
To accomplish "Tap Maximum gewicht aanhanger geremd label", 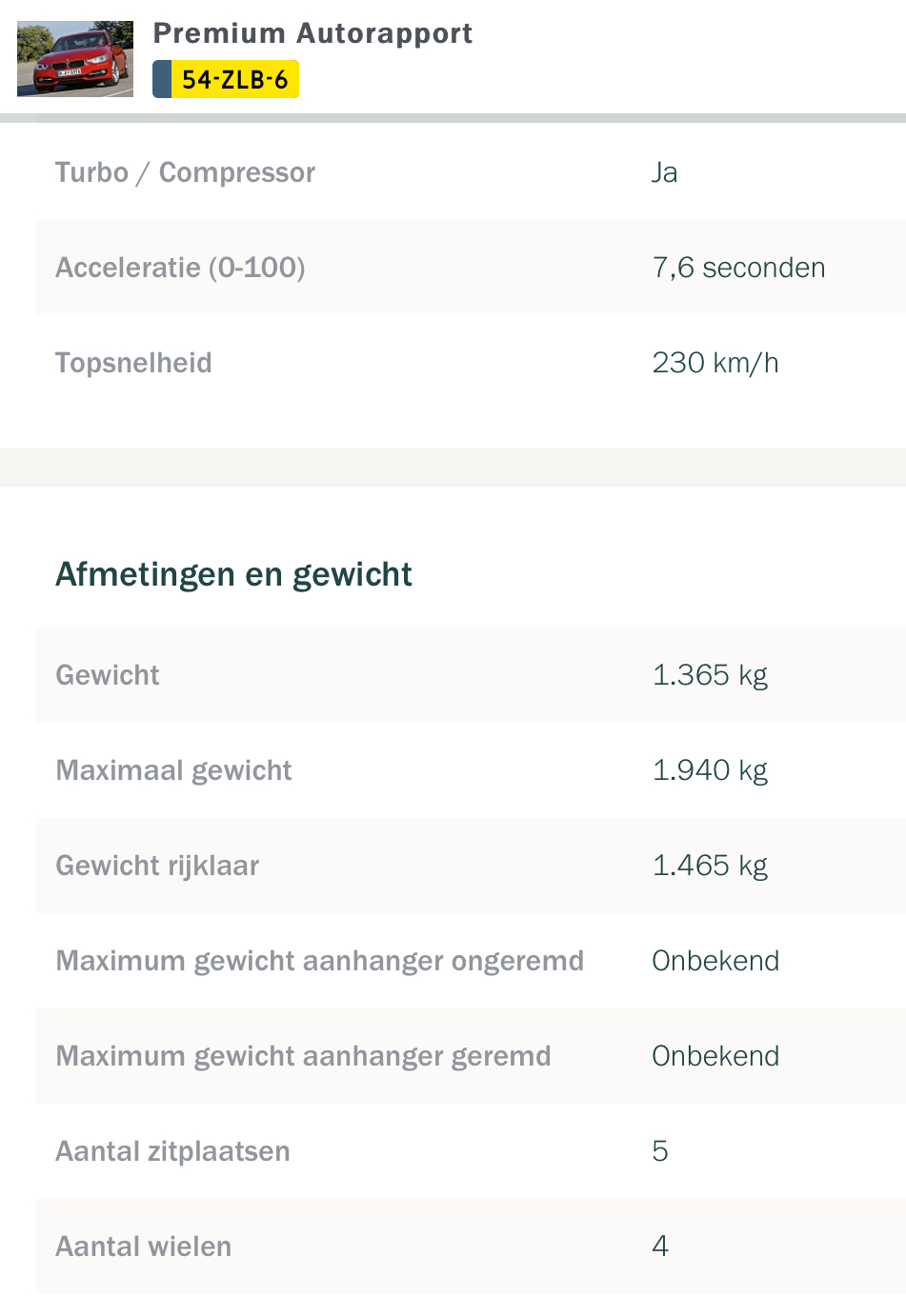I will click(x=303, y=1056).
